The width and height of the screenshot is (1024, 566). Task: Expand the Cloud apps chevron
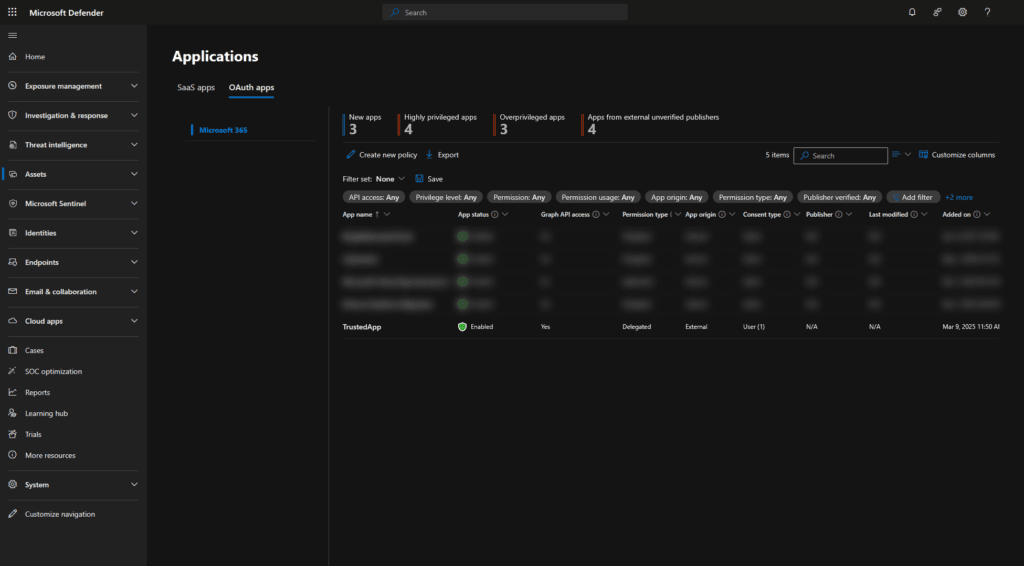pos(134,321)
